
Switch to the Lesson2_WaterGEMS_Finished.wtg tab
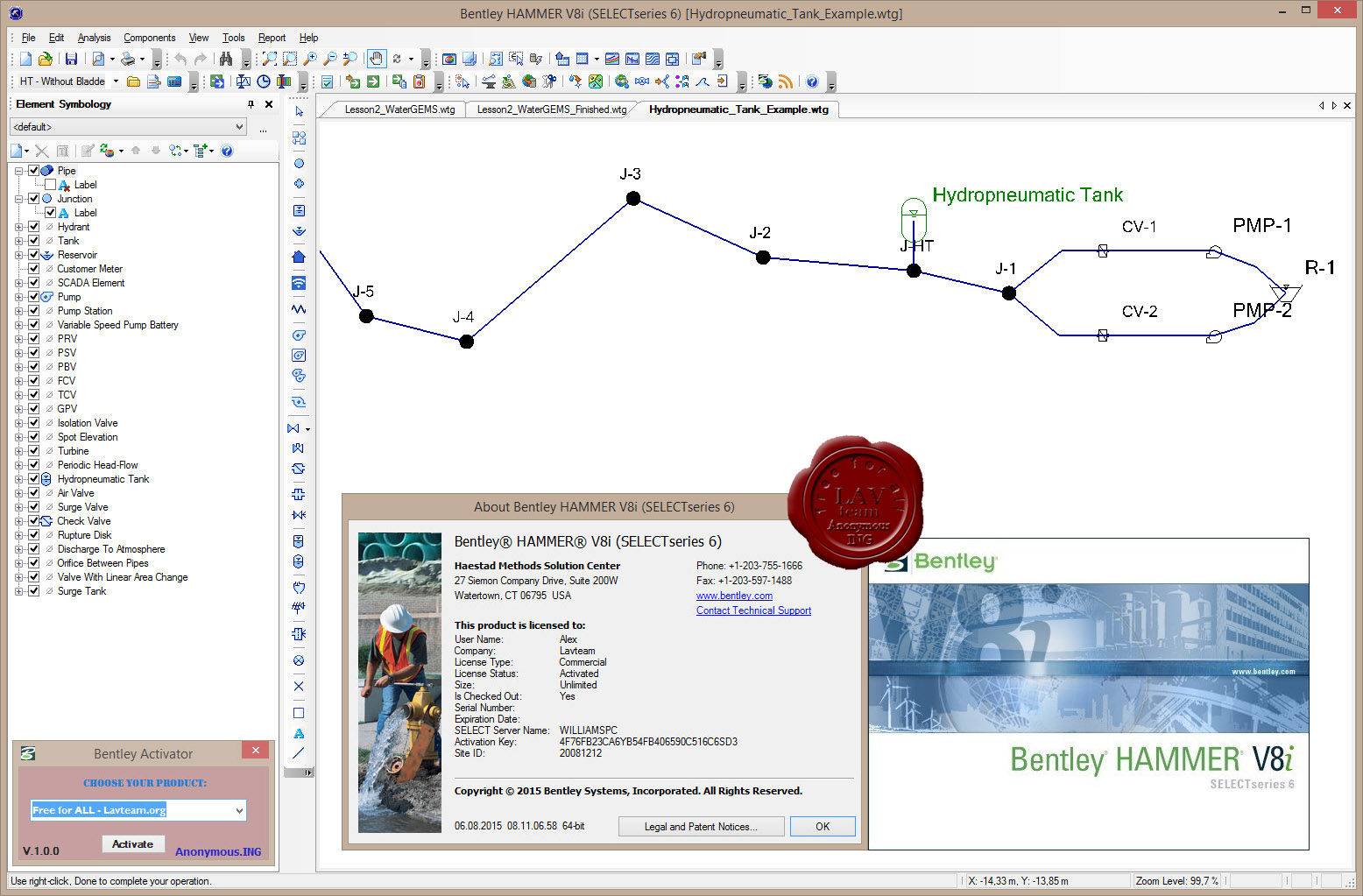pos(552,109)
